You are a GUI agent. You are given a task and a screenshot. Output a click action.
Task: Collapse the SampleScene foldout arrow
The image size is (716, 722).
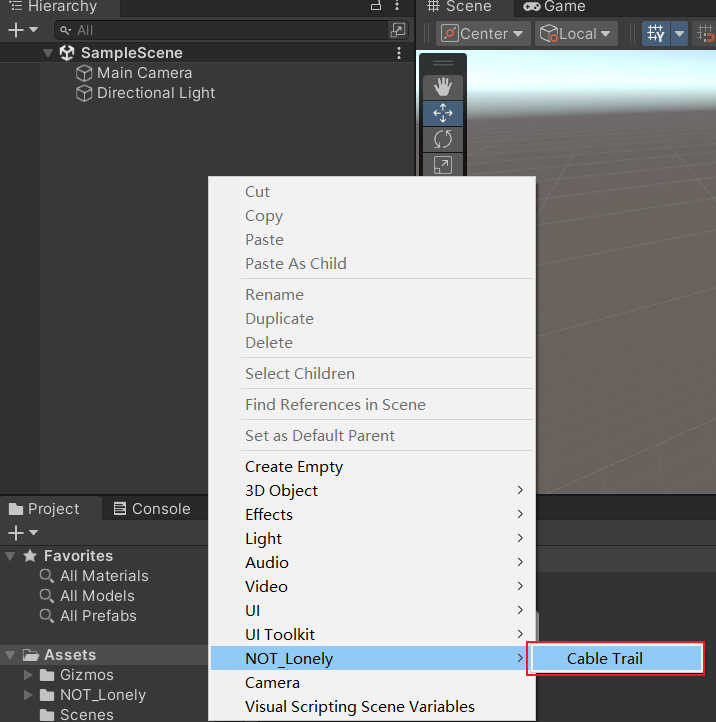coord(48,53)
